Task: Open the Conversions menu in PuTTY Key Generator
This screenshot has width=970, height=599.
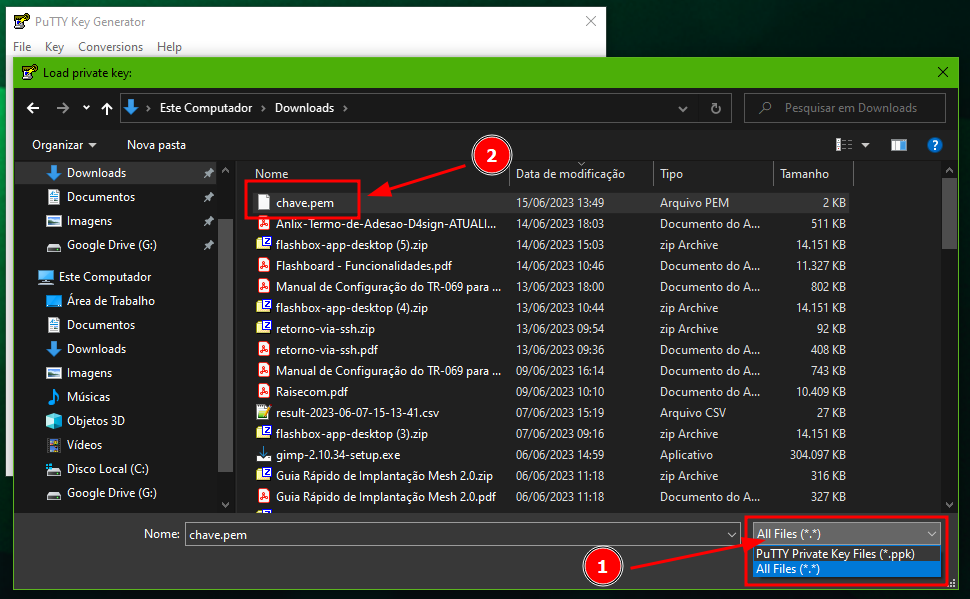Action: tap(110, 47)
